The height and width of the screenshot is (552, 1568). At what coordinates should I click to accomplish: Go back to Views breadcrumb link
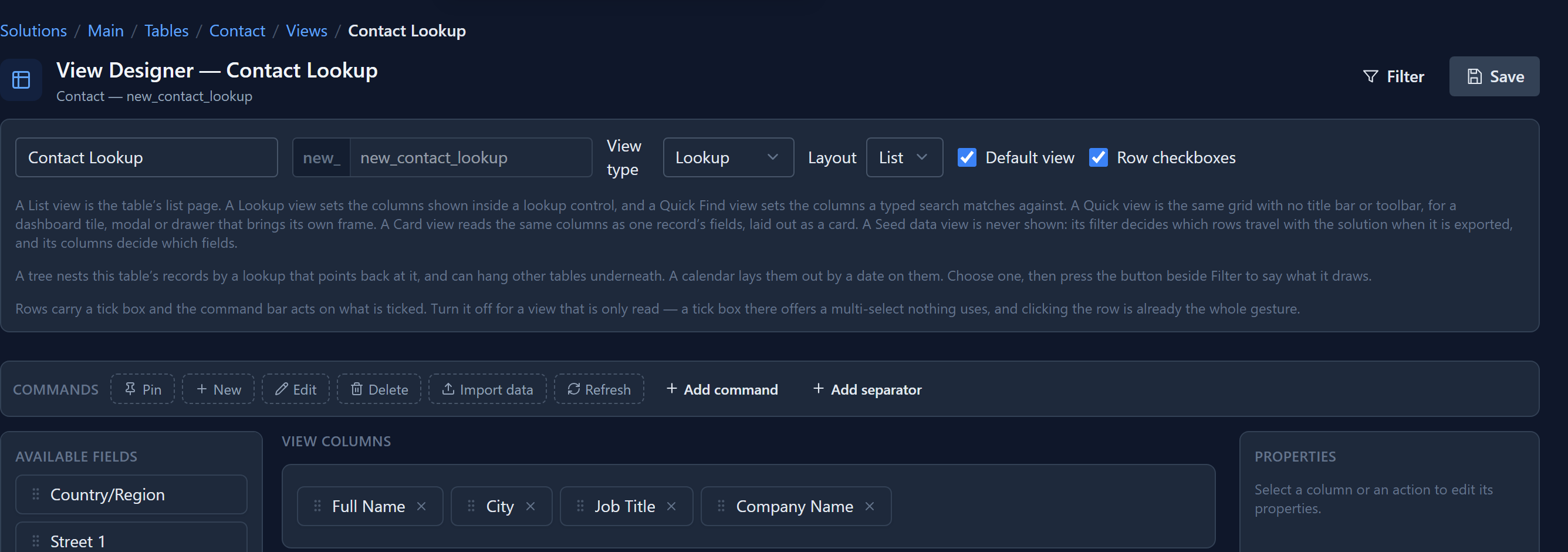[307, 31]
